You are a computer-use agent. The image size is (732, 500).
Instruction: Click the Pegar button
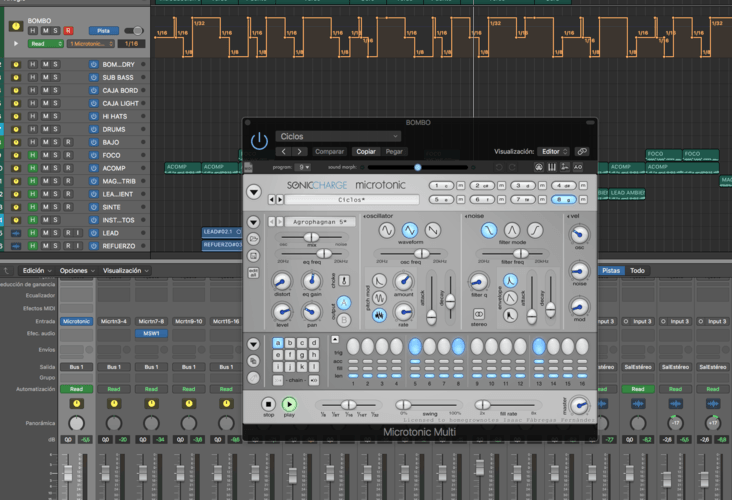coord(394,151)
